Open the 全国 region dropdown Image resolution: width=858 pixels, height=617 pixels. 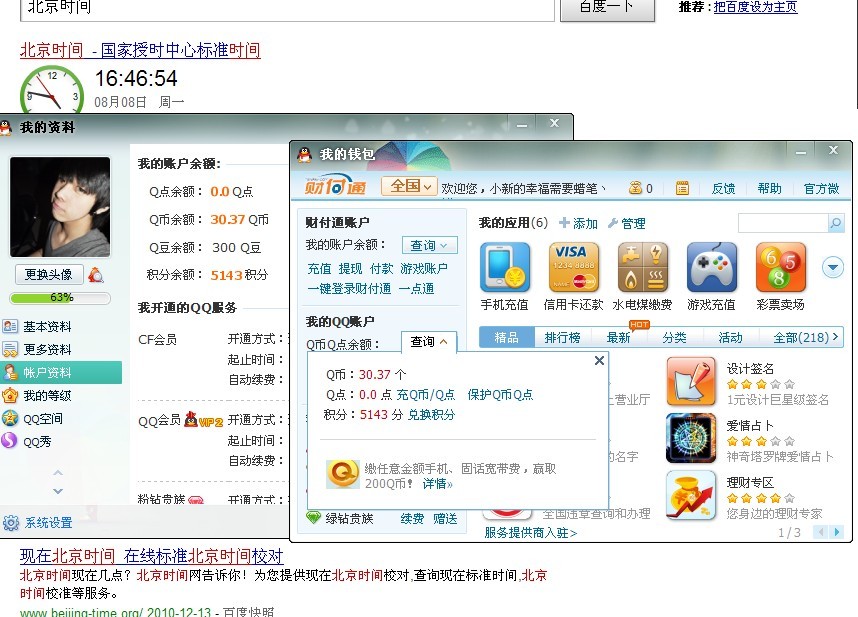(x=409, y=186)
